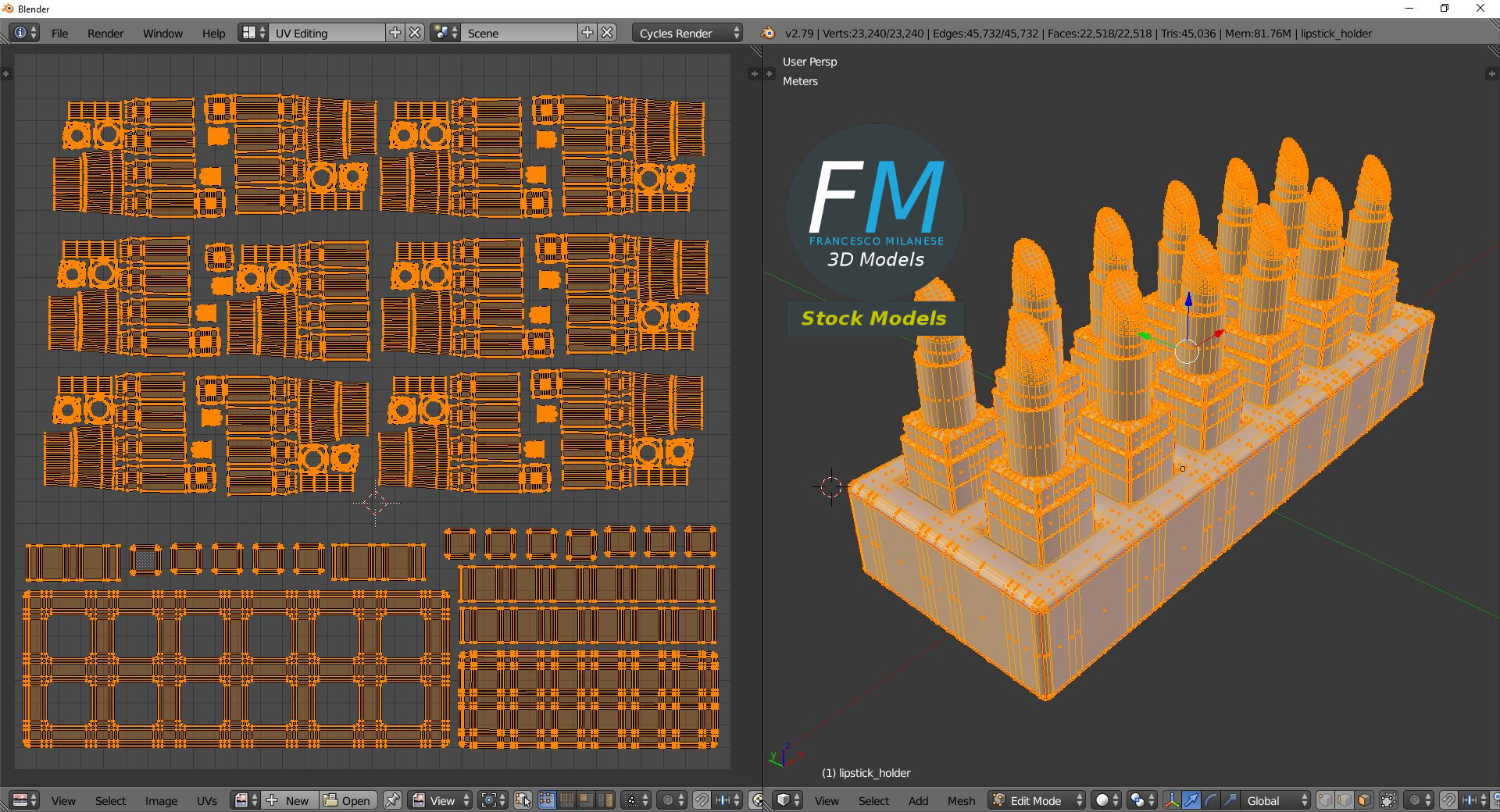Expand the Edit Mode selector
Viewport: 1500px width, 812px height.
coord(1037,800)
